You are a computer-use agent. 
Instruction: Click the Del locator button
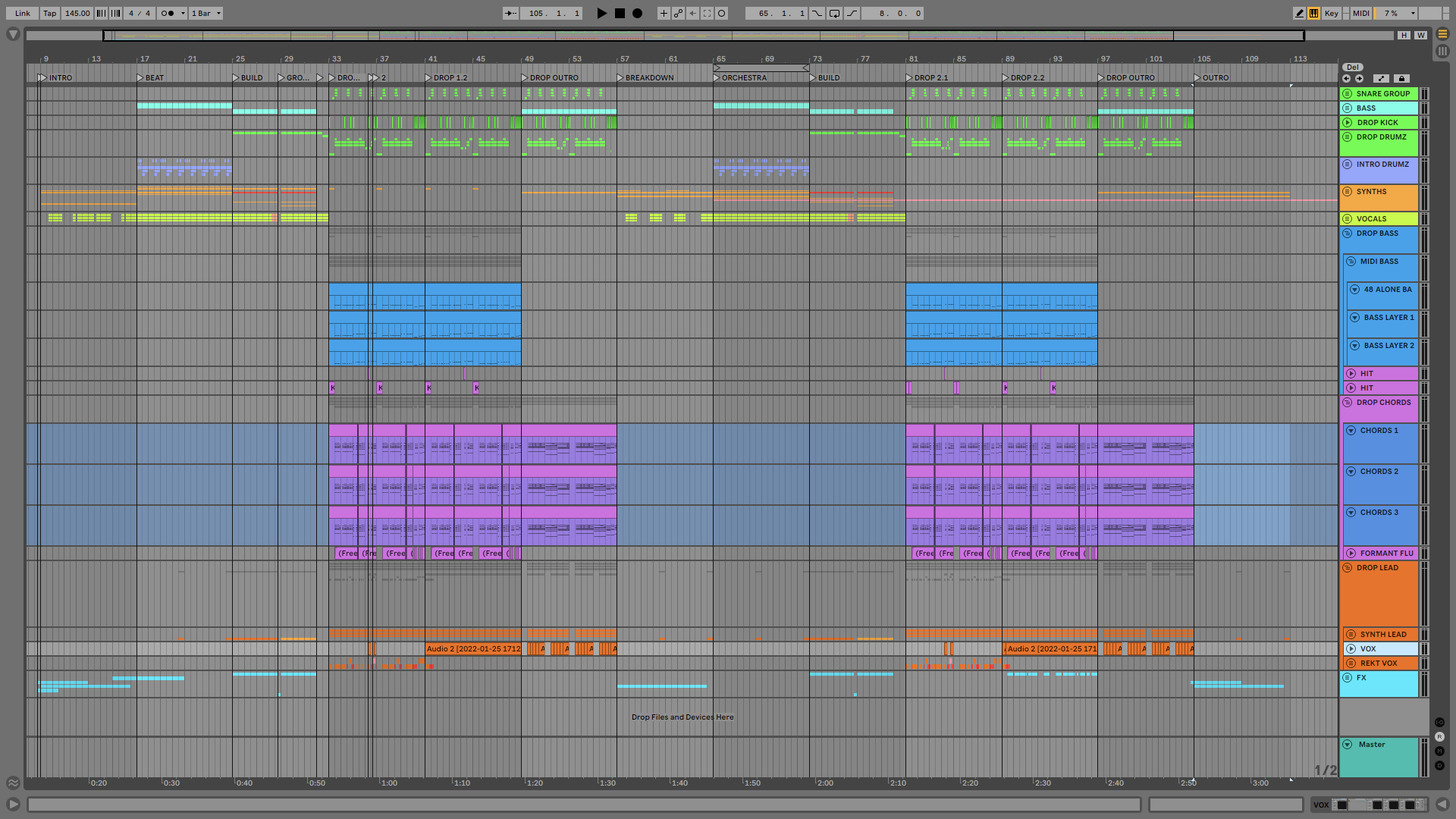(1353, 67)
